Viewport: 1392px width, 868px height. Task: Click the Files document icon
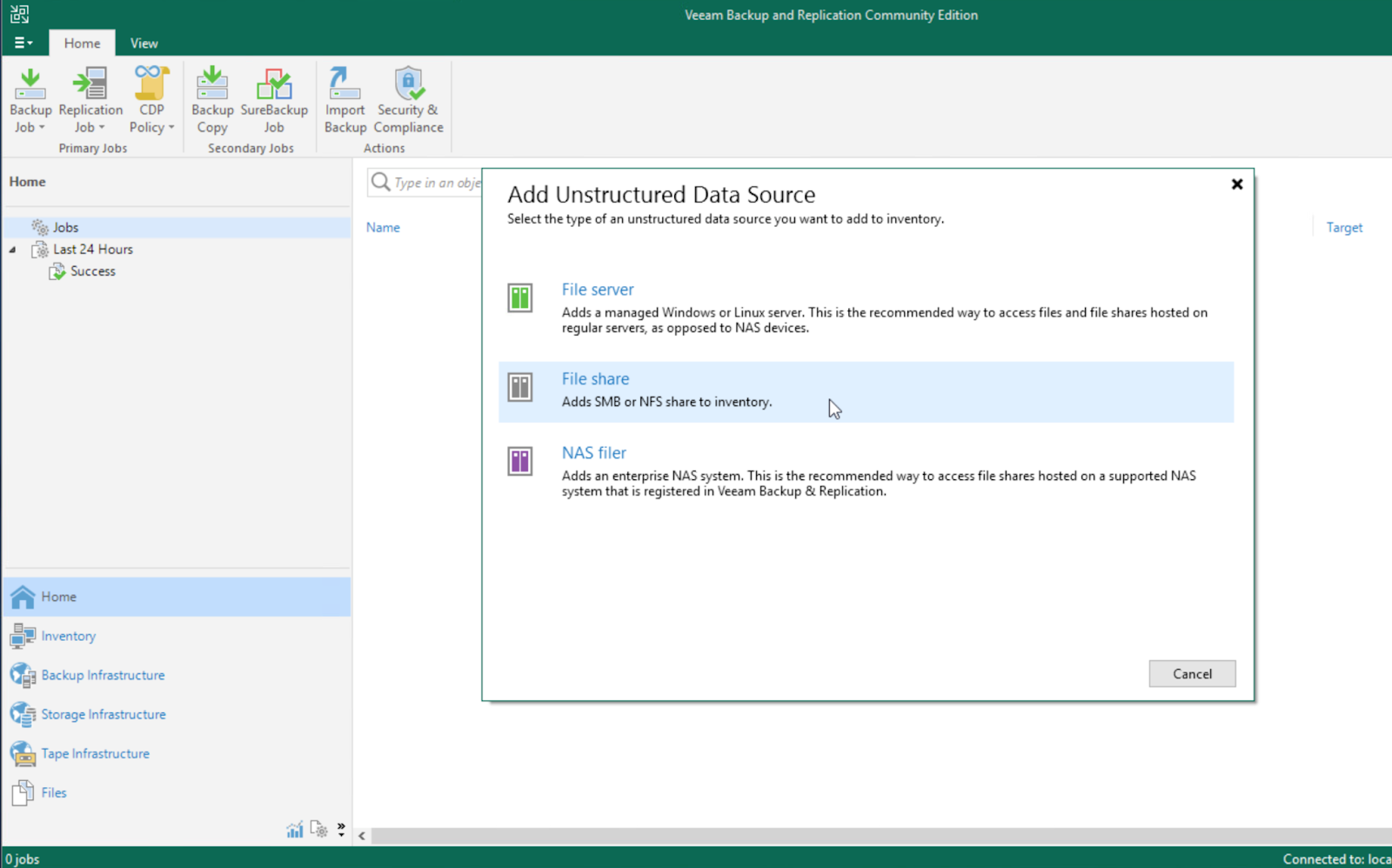23,792
